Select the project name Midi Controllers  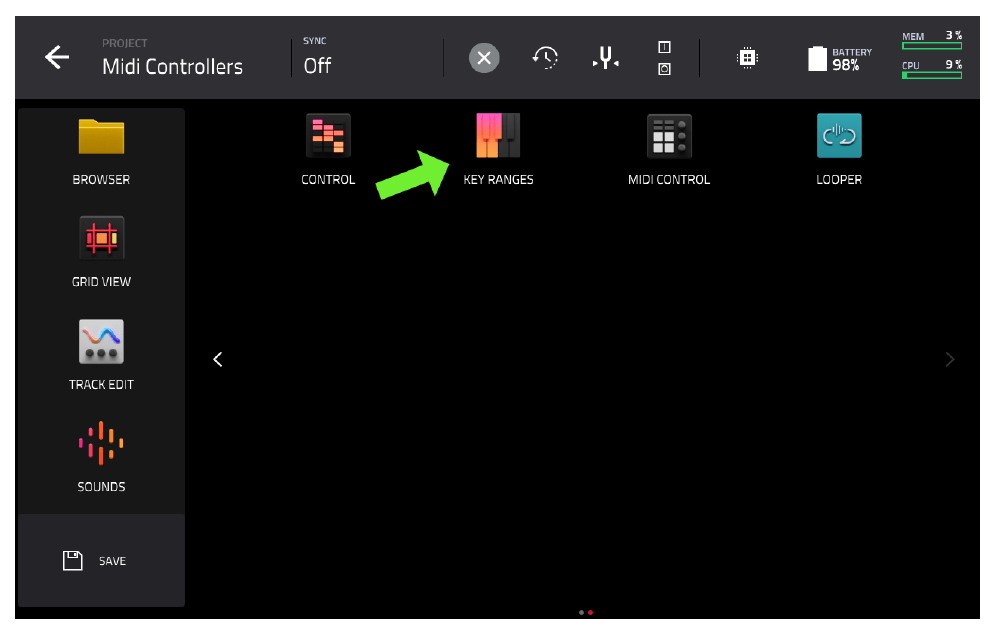click(172, 66)
